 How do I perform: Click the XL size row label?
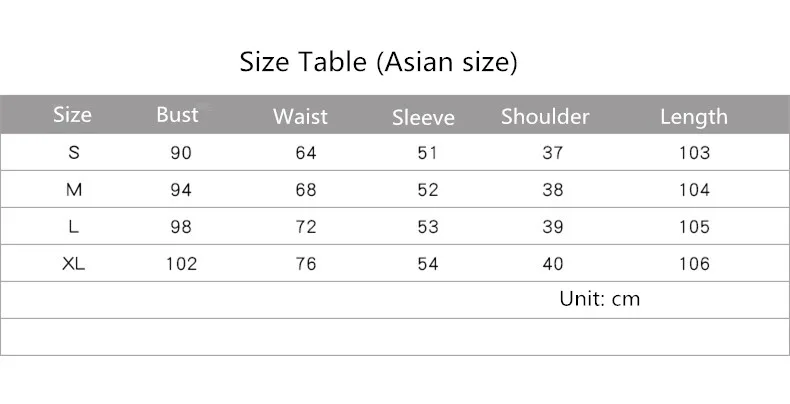[74, 263]
